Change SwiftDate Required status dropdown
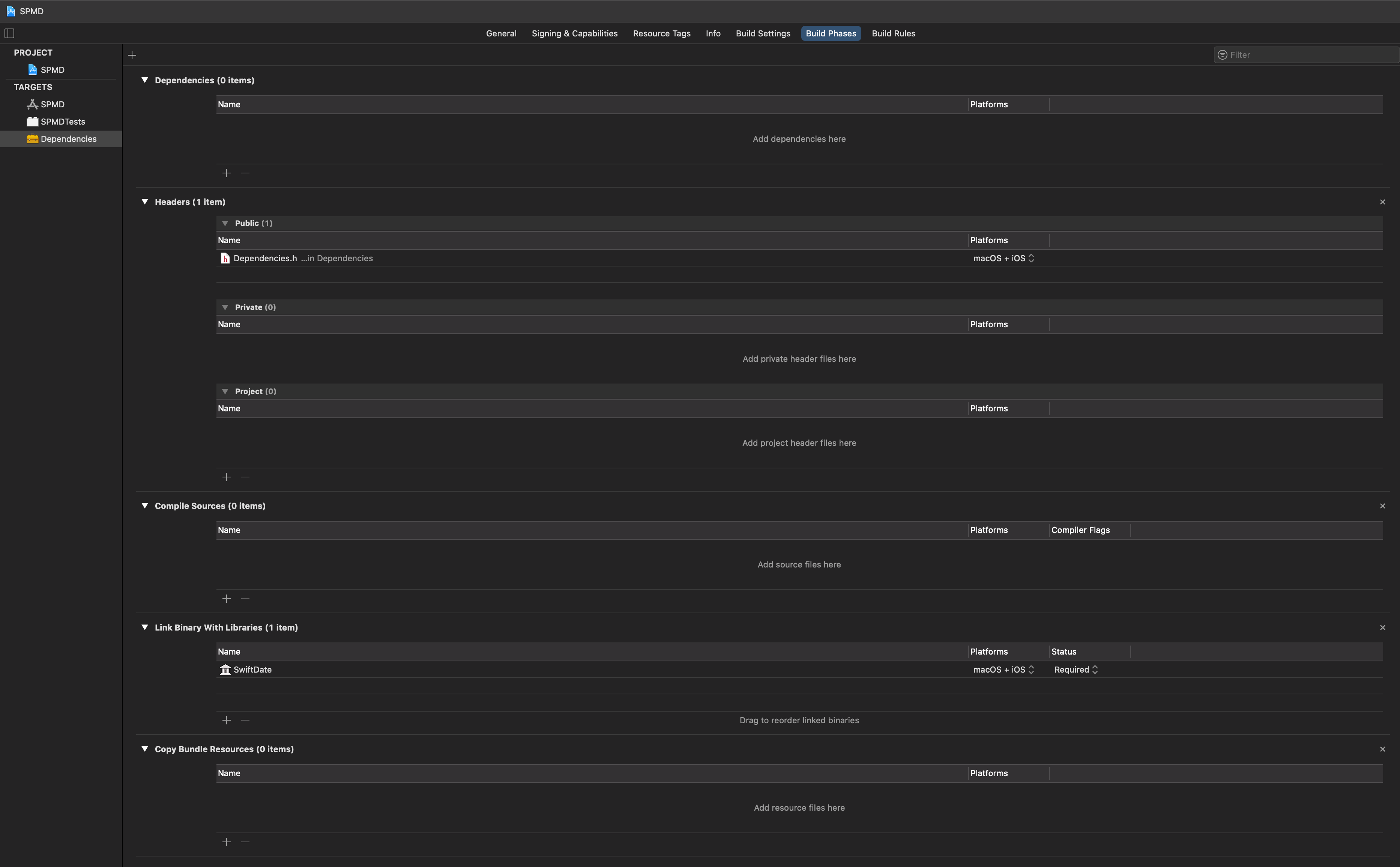1400x867 pixels. click(1076, 670)
